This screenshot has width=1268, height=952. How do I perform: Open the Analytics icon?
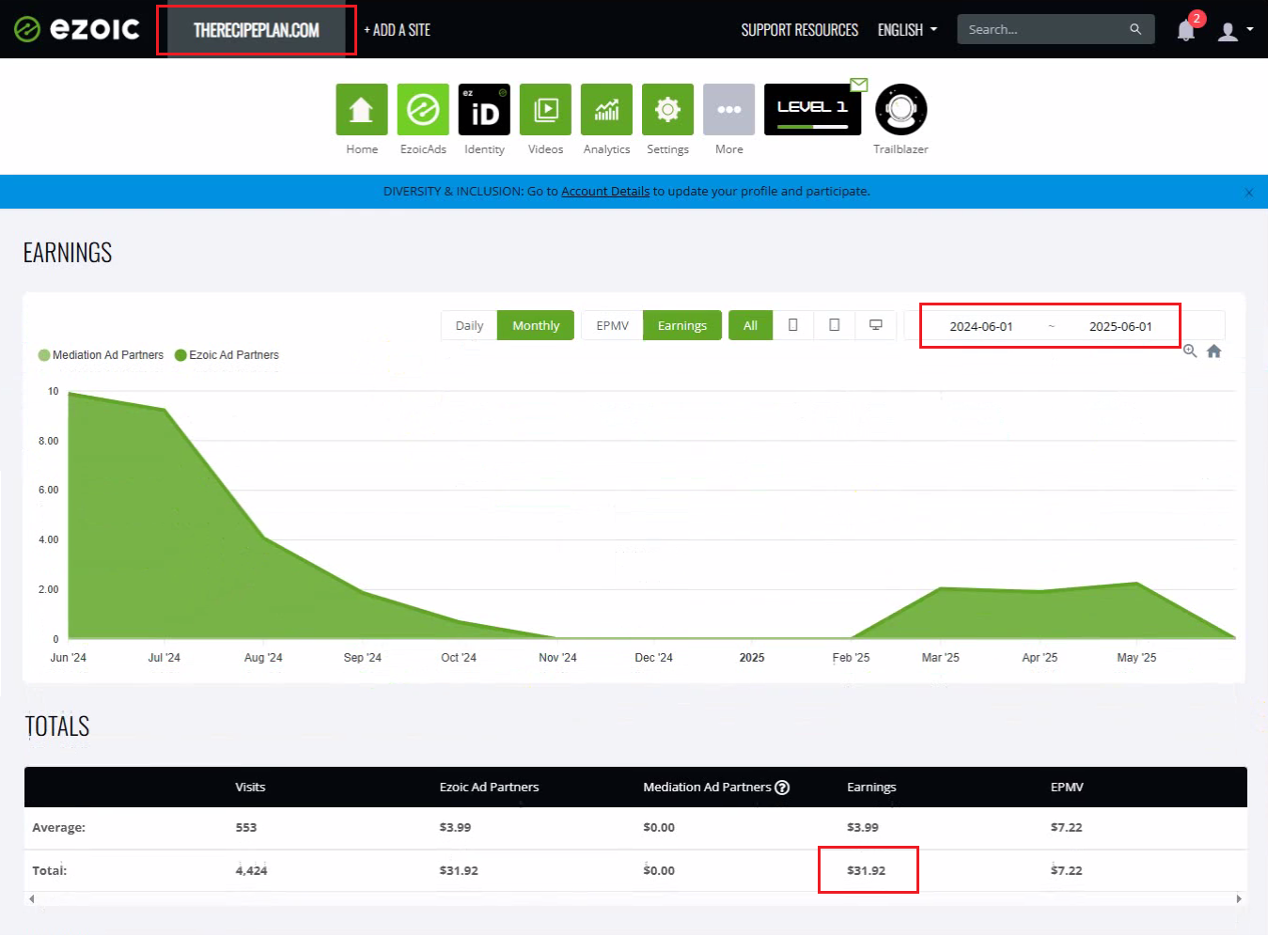click(606, 110)
